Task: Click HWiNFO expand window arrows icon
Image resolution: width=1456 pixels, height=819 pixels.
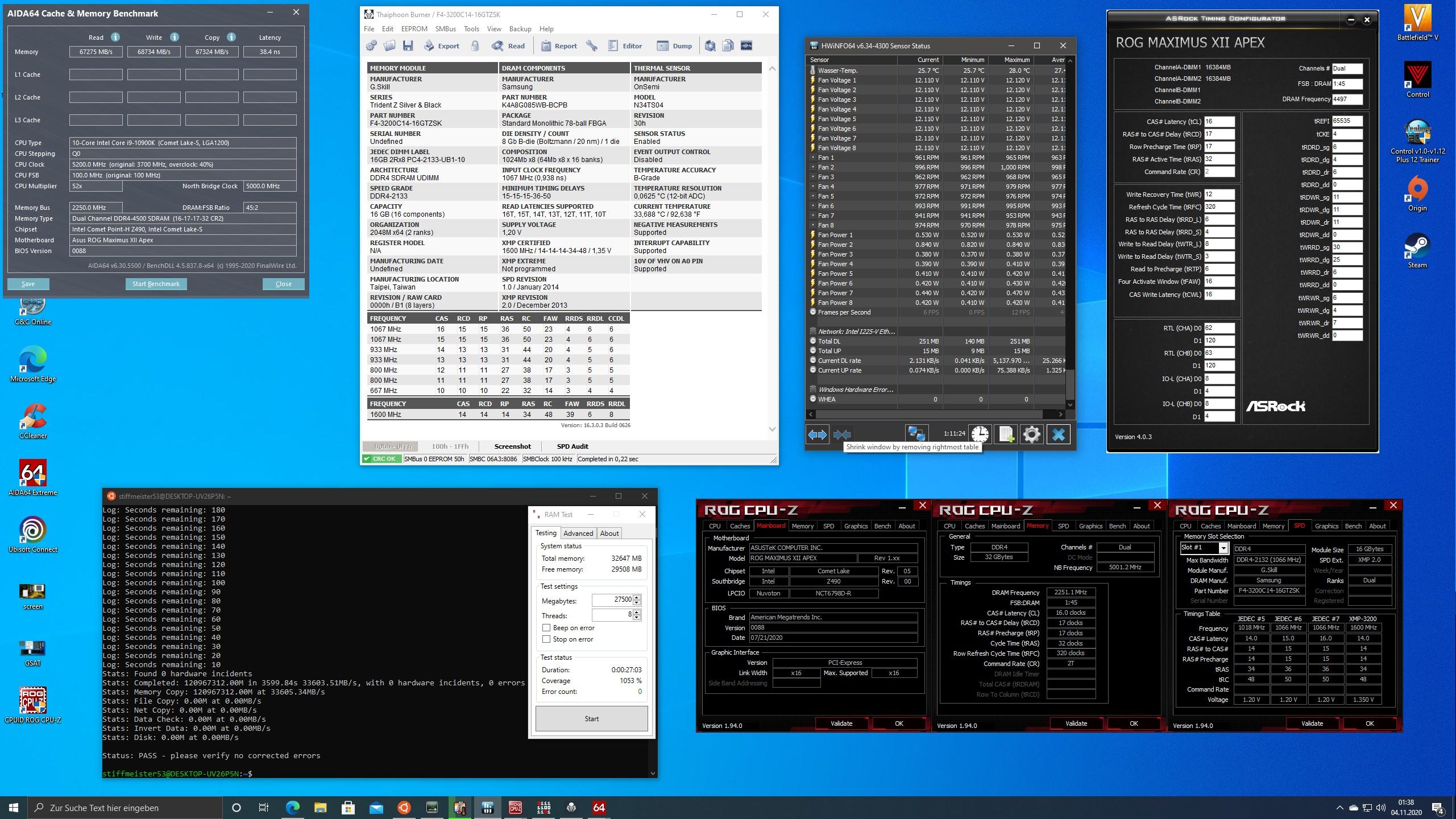Action: (x=818, y=435)
